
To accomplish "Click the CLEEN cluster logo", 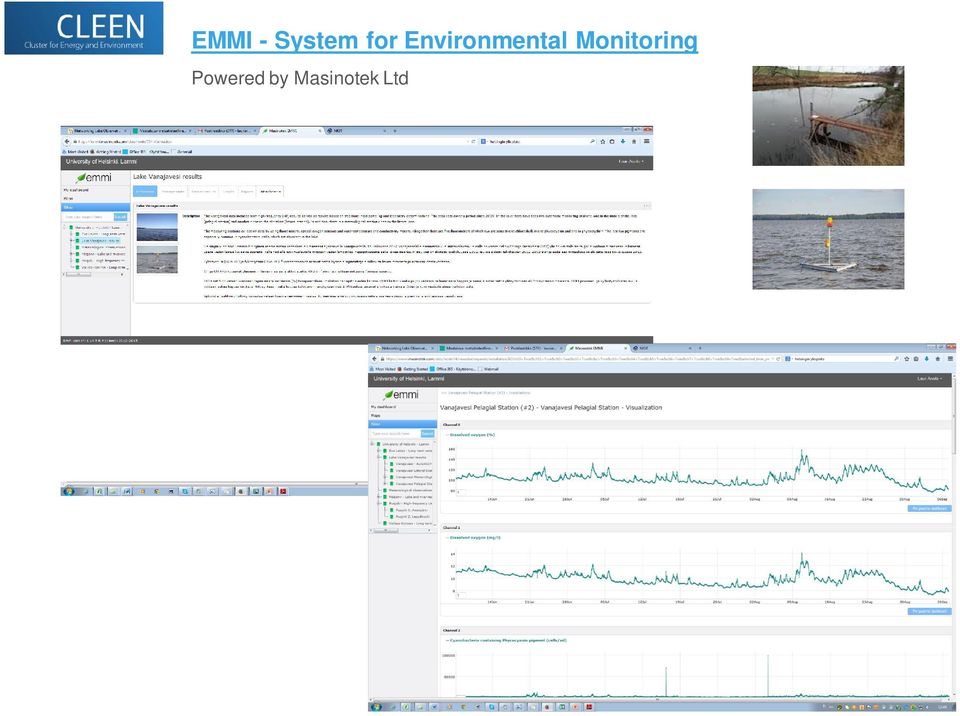I will click(x=84, y=28).
